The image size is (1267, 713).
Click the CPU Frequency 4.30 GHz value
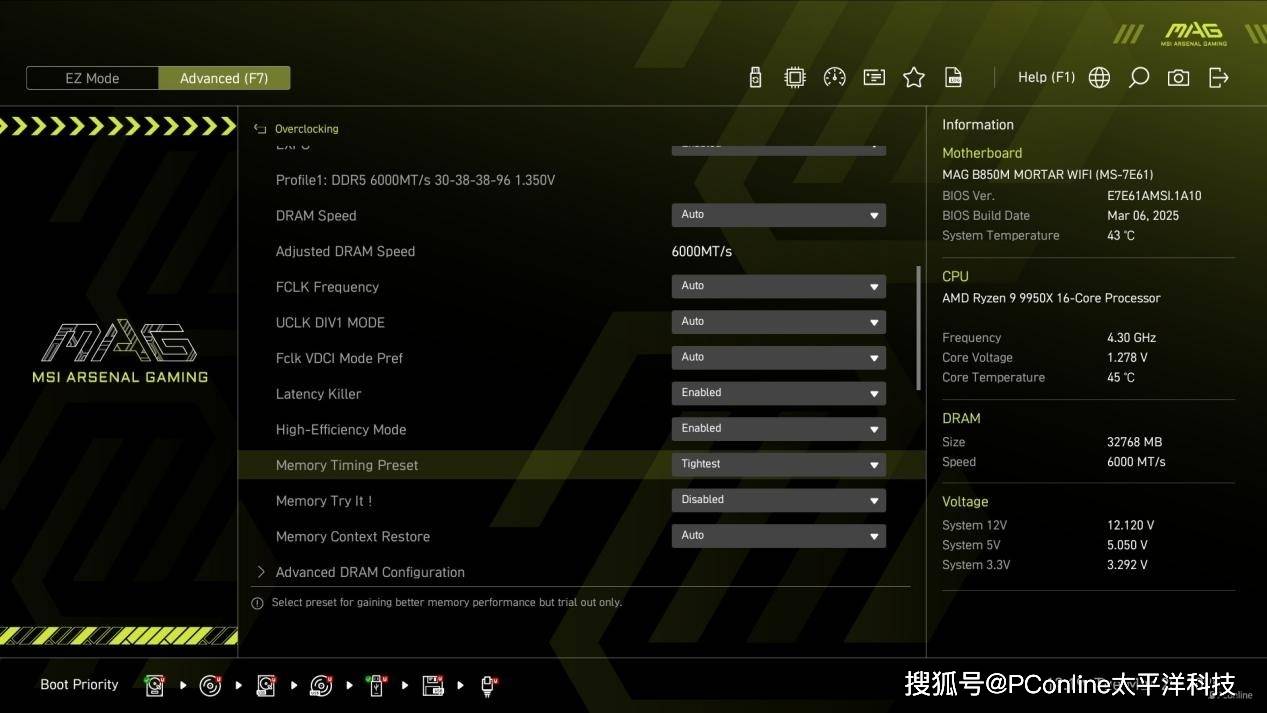1132,338
